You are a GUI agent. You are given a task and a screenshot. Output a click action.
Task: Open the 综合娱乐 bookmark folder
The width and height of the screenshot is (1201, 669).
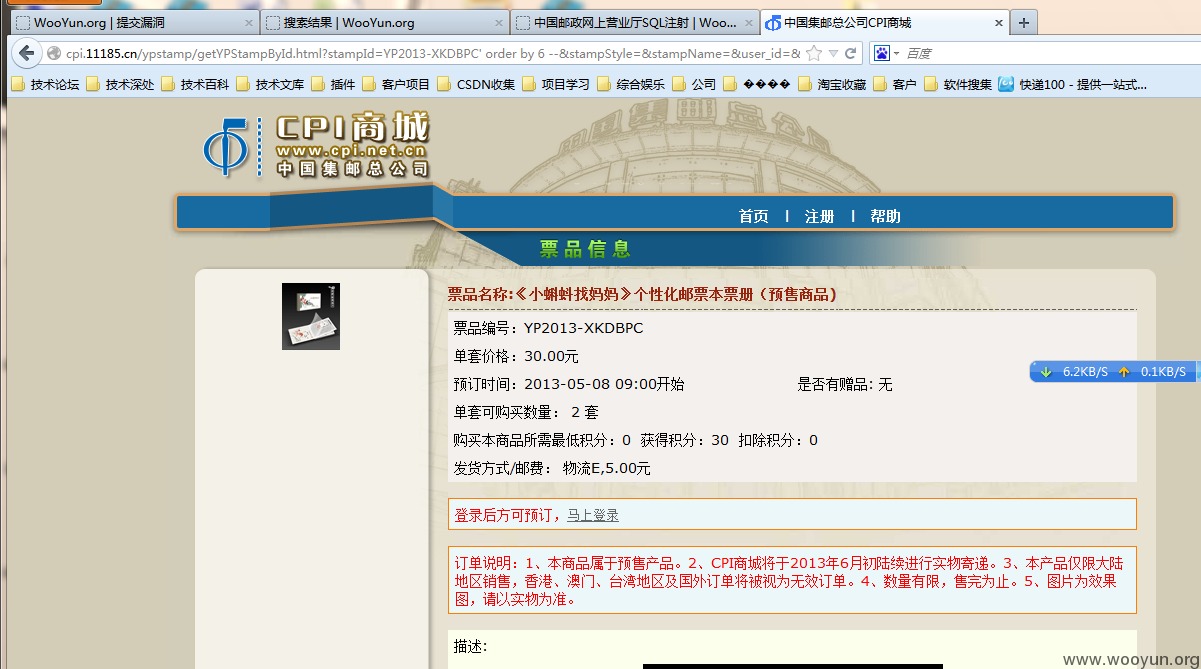(631, 85)
